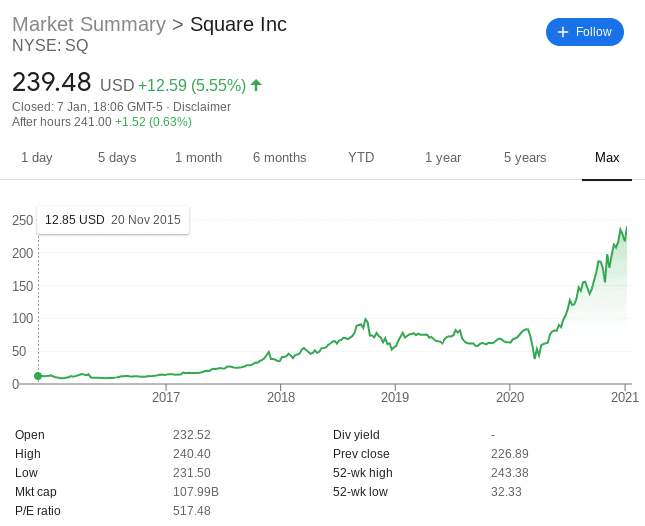Click the 2017 x-axis label
Screen dimensions: 645x526
pos(166,397)
